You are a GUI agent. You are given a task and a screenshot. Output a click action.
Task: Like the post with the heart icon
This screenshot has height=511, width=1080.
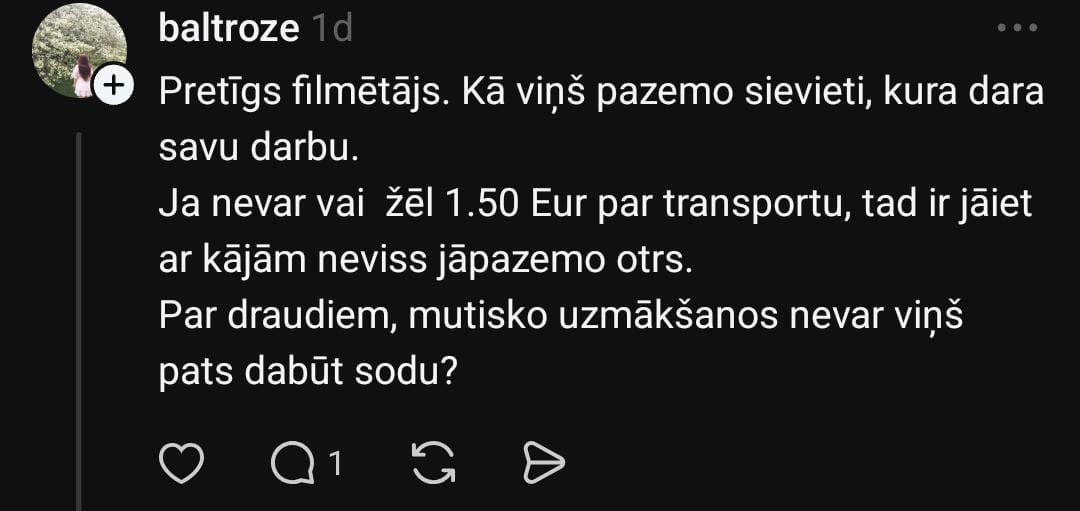pos(181,462)
